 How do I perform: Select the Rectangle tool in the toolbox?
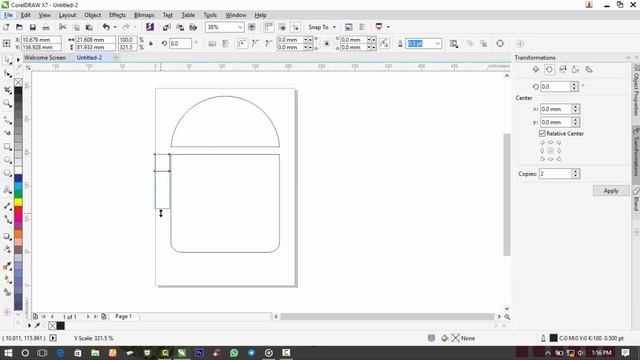click(x=7, y=147)
